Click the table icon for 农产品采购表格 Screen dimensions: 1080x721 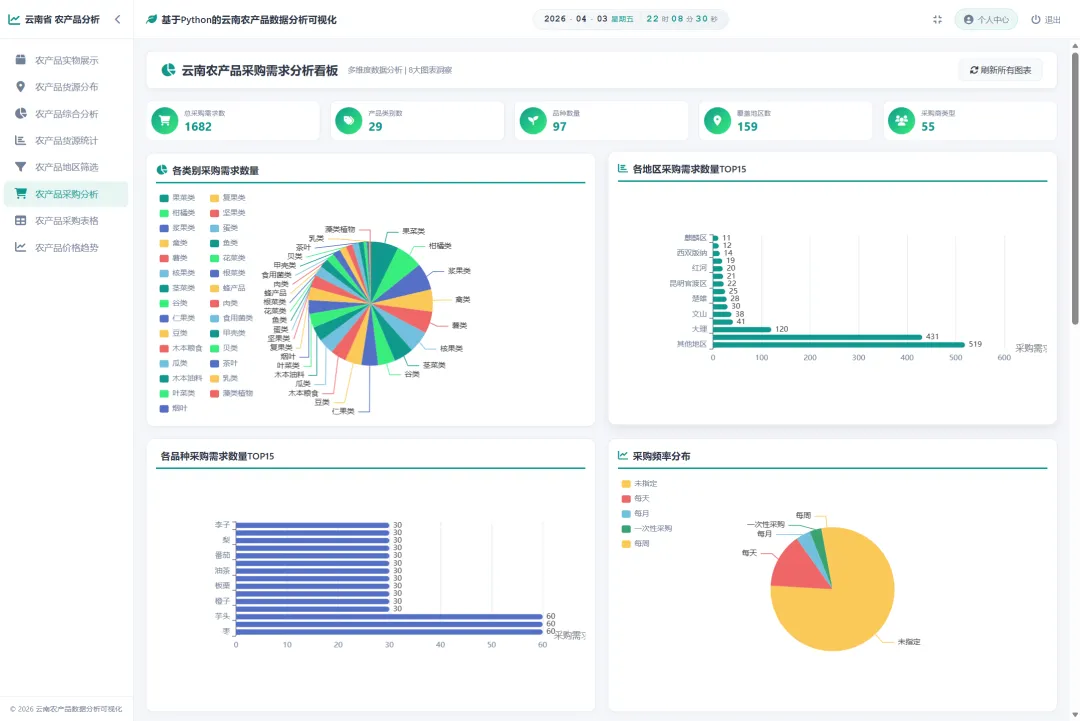tap(21, 220)
